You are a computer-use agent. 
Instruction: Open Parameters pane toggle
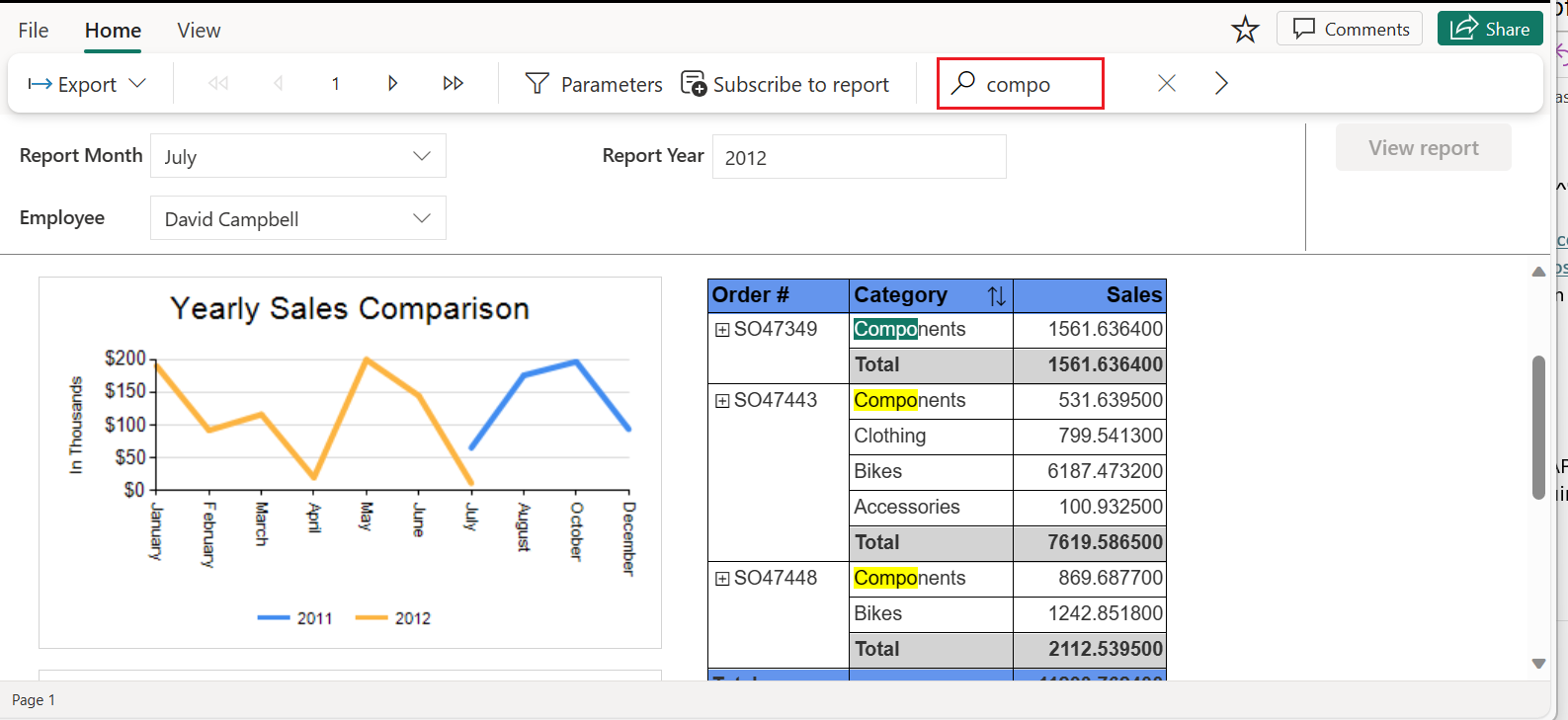click(593, 84)
